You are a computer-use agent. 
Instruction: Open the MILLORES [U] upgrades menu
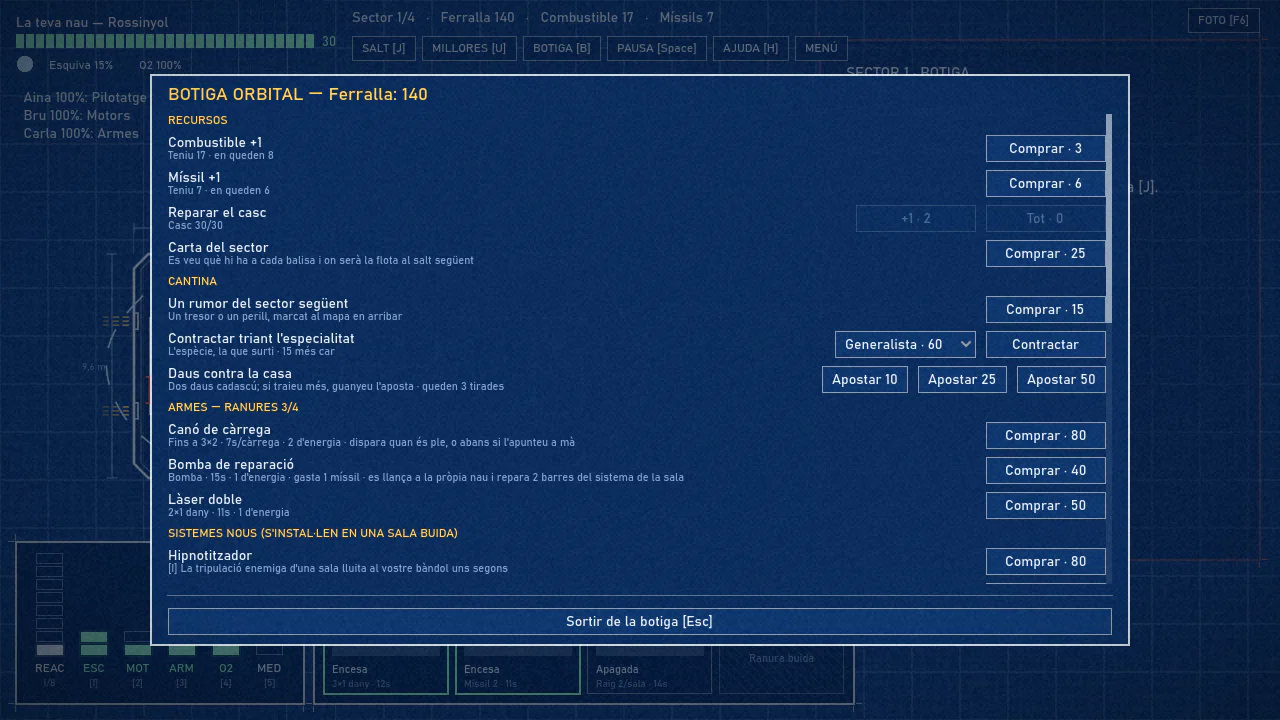pyautogui.click(x=469, y=48)
